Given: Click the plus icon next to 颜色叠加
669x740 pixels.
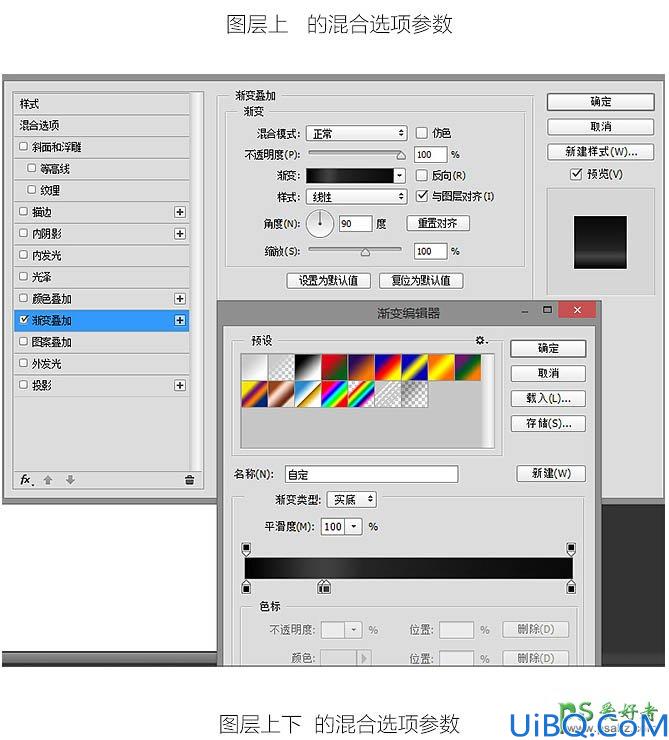Looking at the screenshot, I should 179,299.
